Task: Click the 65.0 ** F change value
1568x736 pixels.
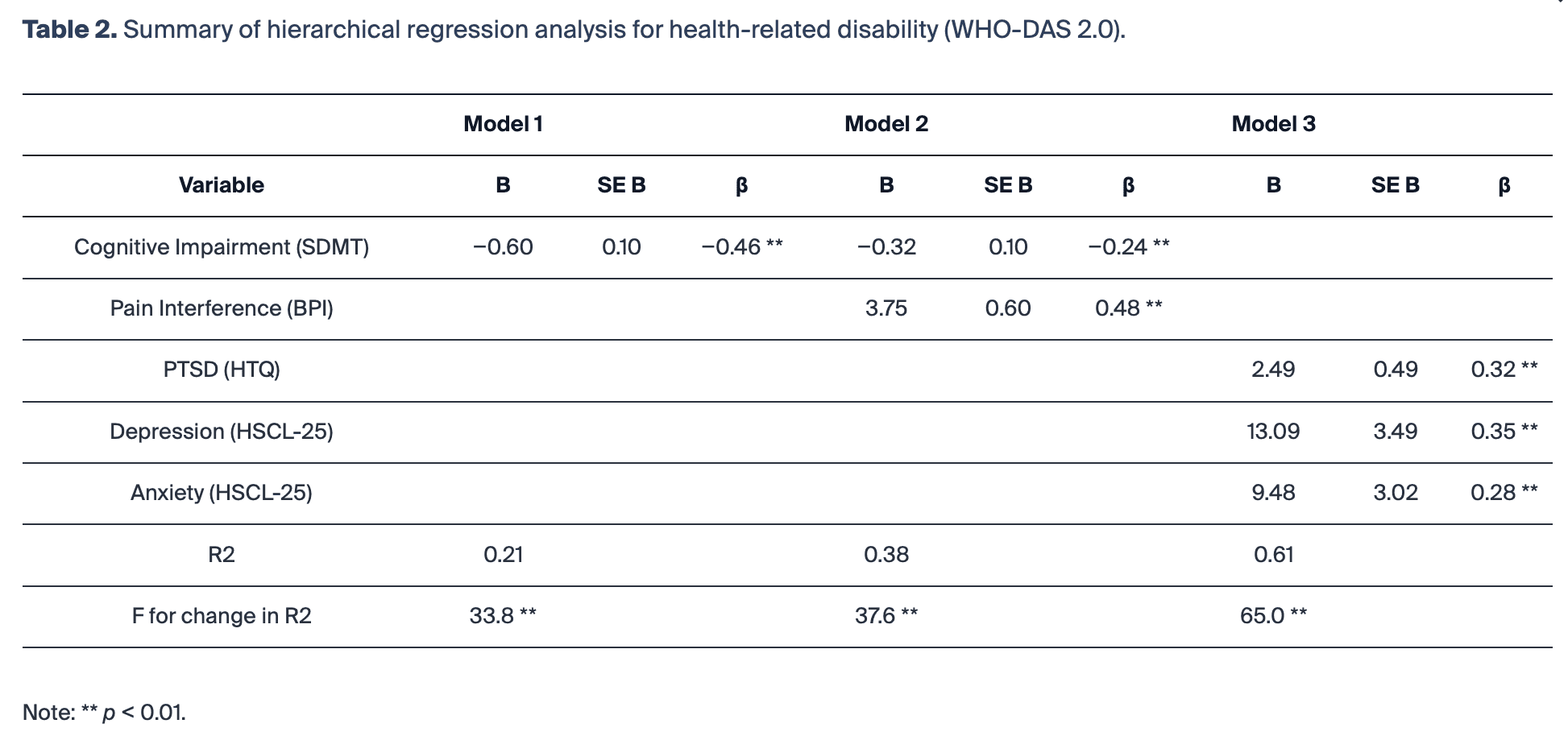Action: [1273, 616]
